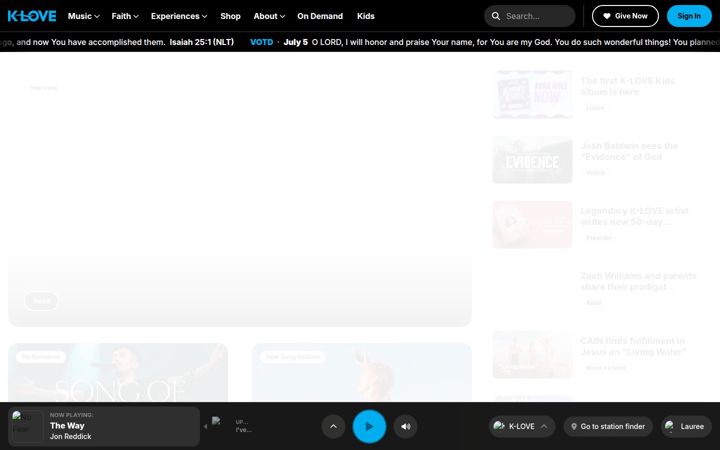Open the Lauree host chip
720x450 pixels.
686,427
